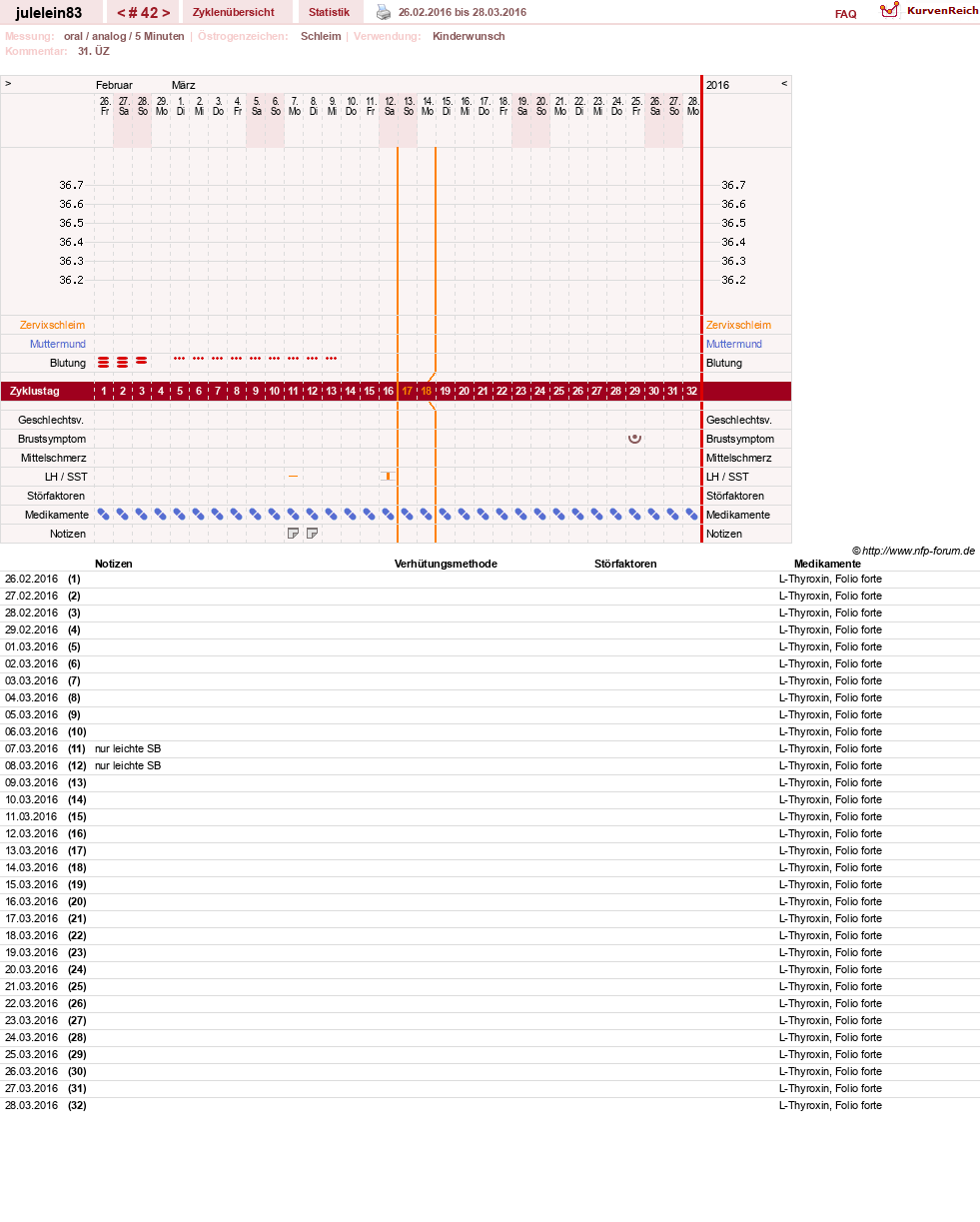The width and height of the screenshot is (980, 1222).
Task: Click the right Muttermund row label
Action: tap(734, 344)
